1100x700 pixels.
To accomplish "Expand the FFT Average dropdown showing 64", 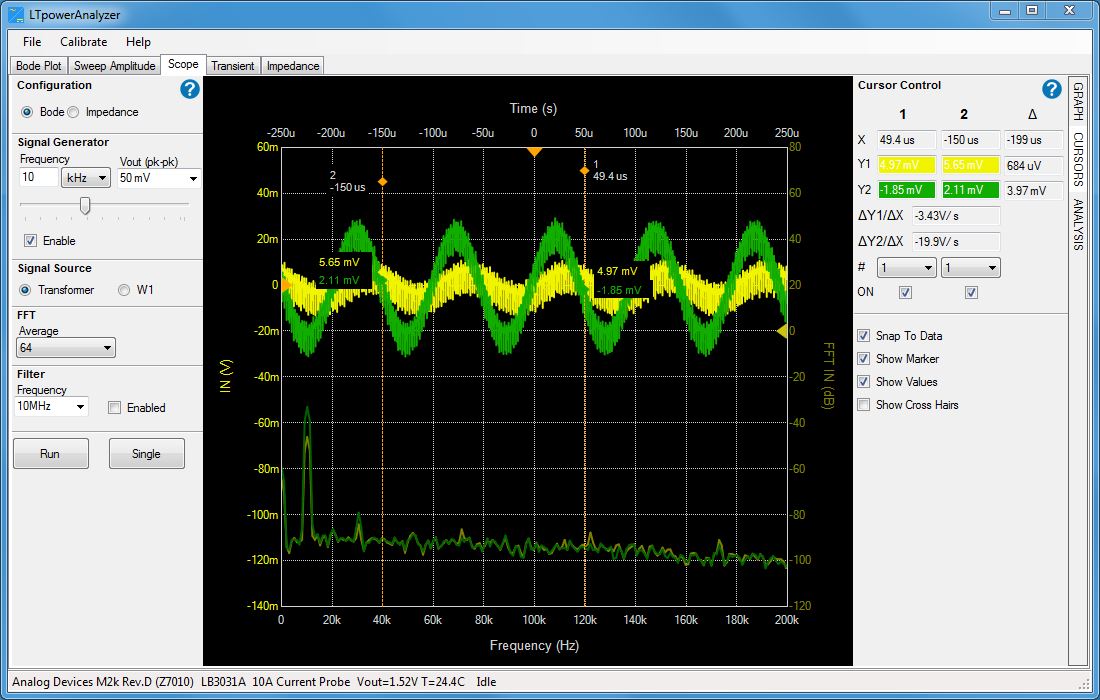I will click(66, 348).
